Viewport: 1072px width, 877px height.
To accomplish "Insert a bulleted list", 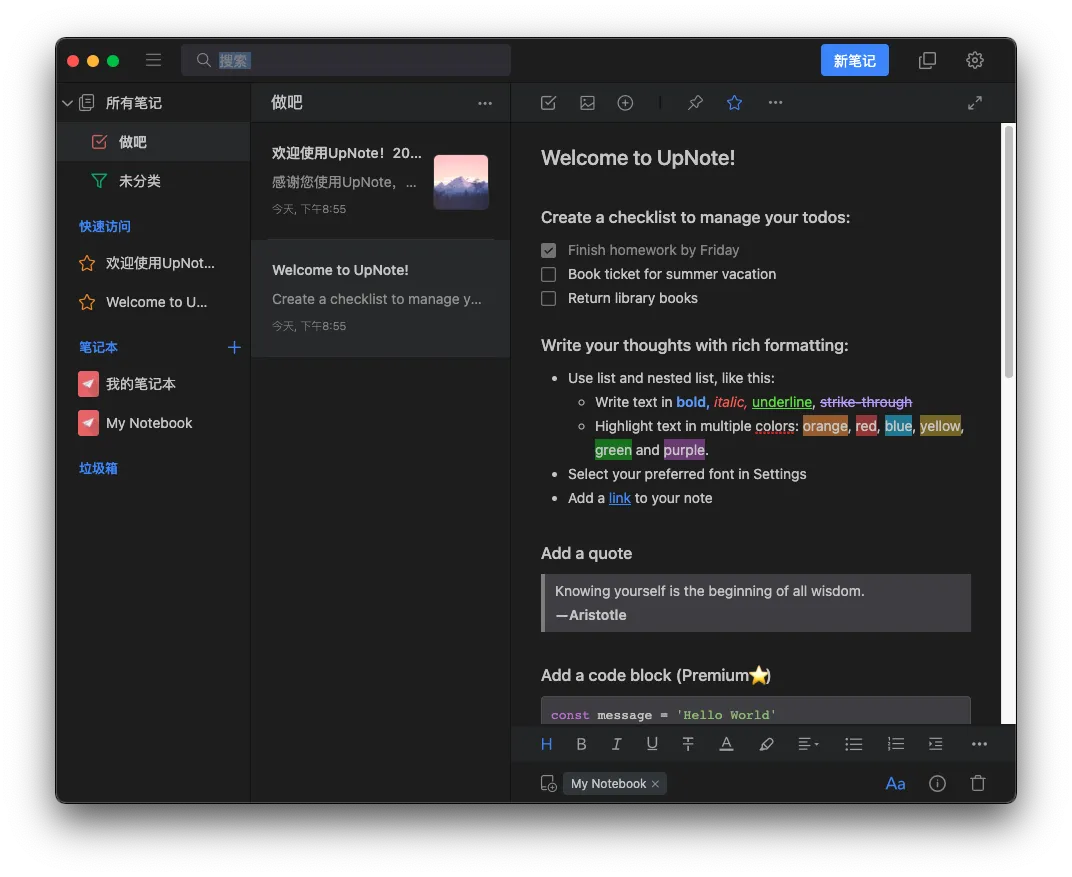I will [x=853, y=744].
